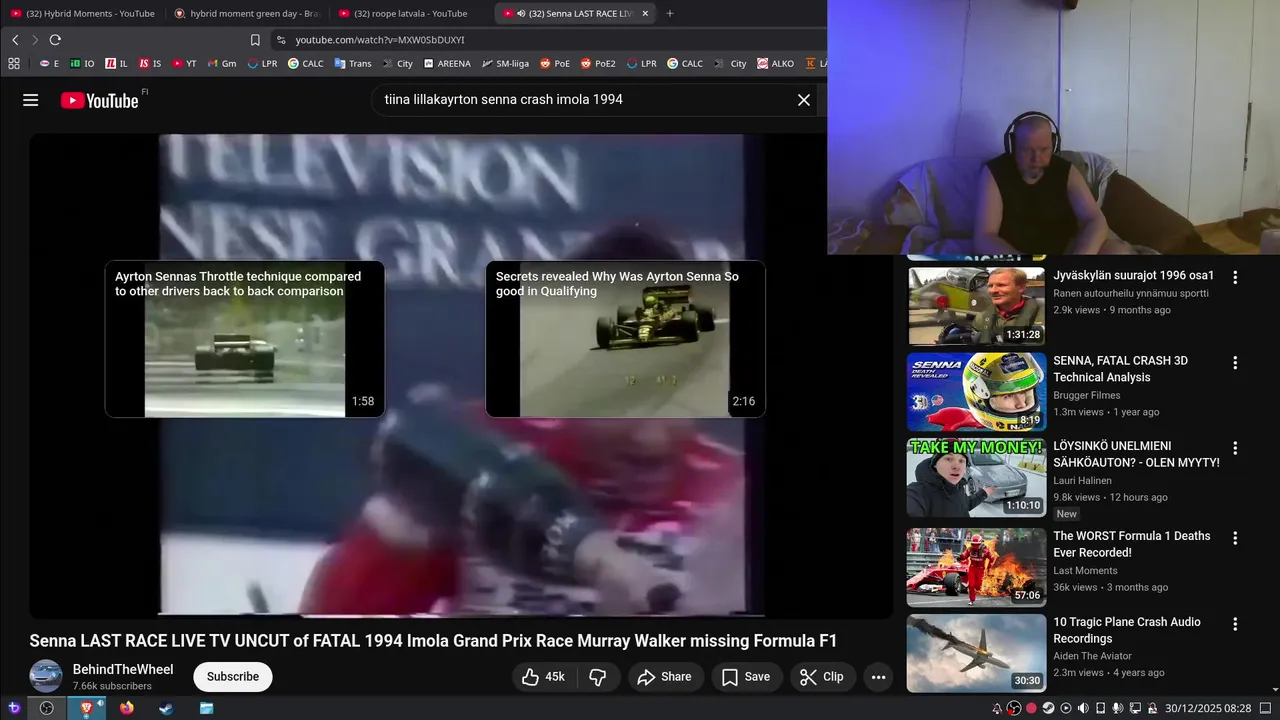The image size is (1280, 720).
Task: Click Aiden The Aviator channel name
Action: (x=1092, y=656)
